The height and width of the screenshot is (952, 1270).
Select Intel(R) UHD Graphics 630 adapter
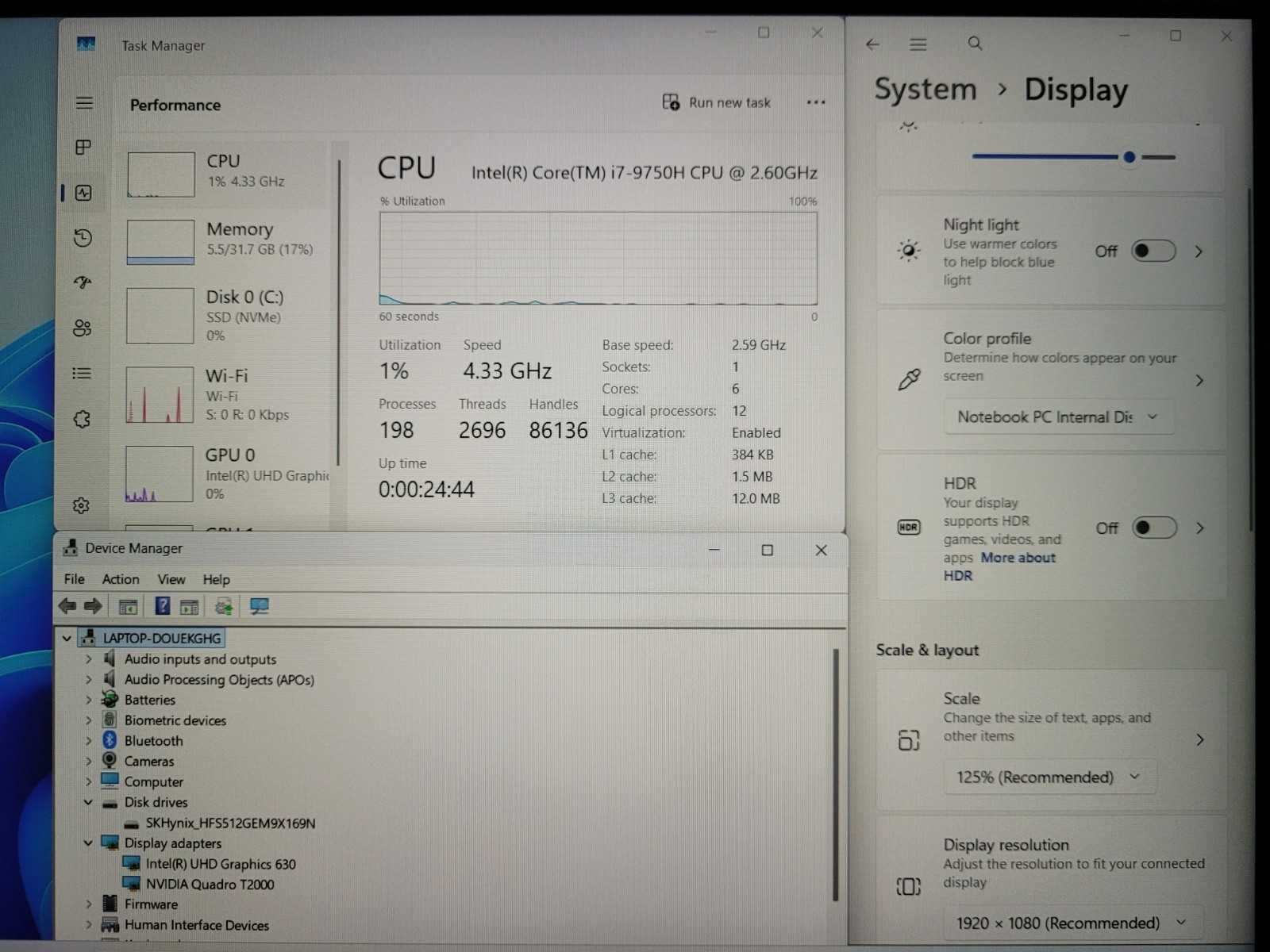click(221, 864)
